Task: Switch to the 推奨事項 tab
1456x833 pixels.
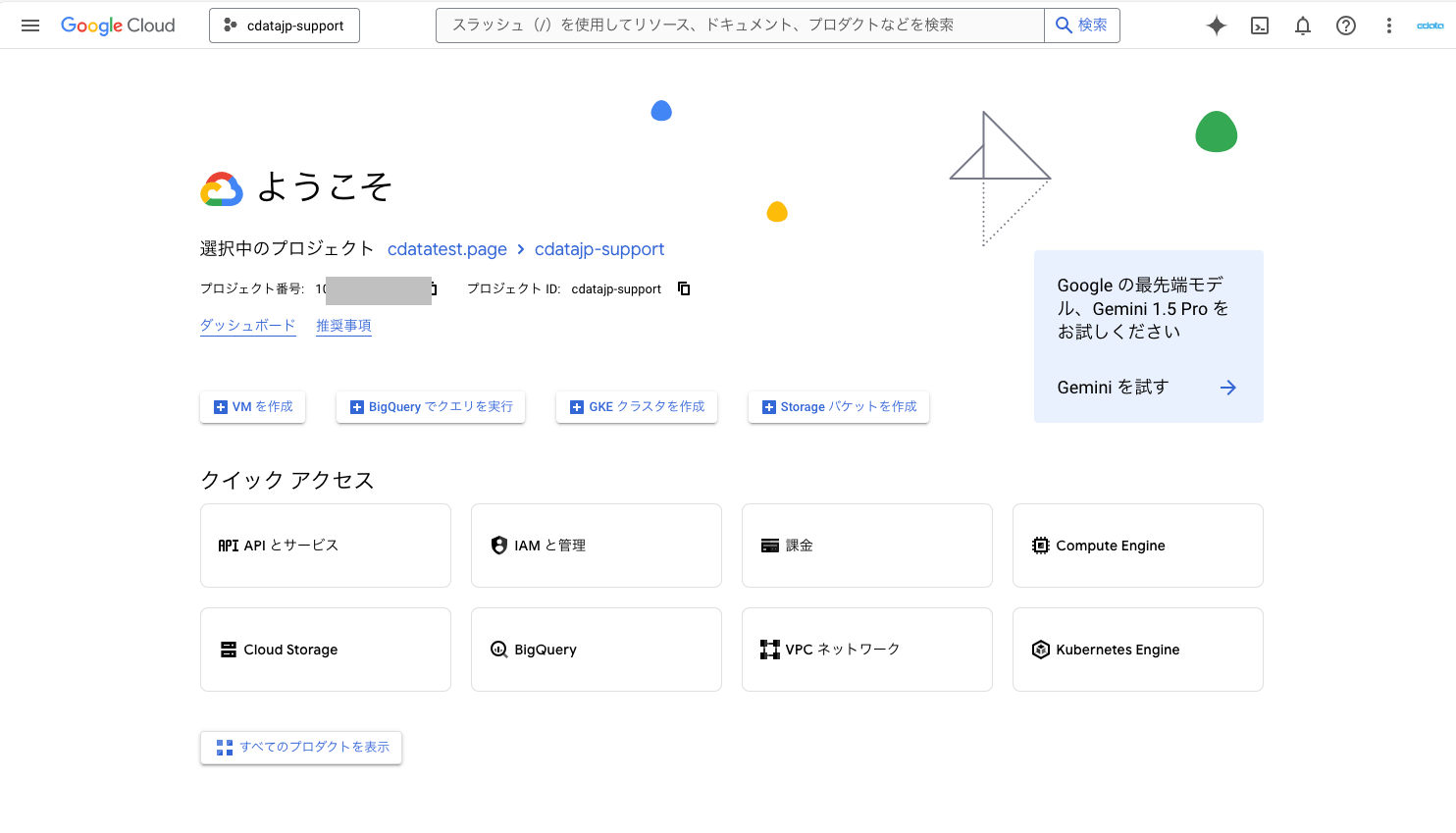Action: pyautogui.click(x=343, y=326)
